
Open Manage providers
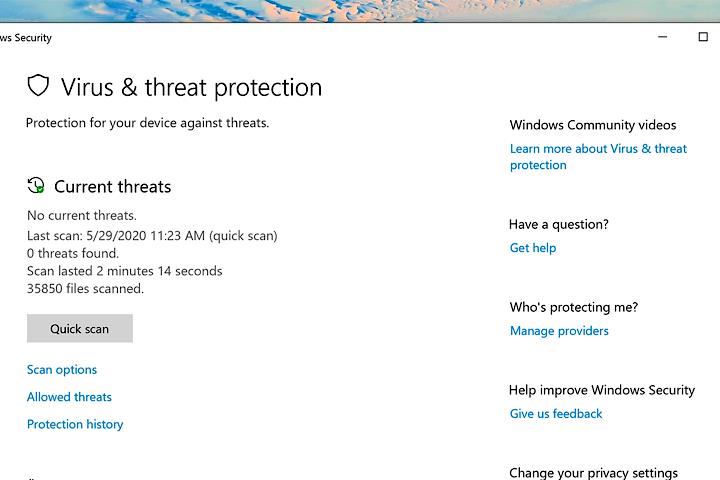pyautogui.click(x=559, y=331)
